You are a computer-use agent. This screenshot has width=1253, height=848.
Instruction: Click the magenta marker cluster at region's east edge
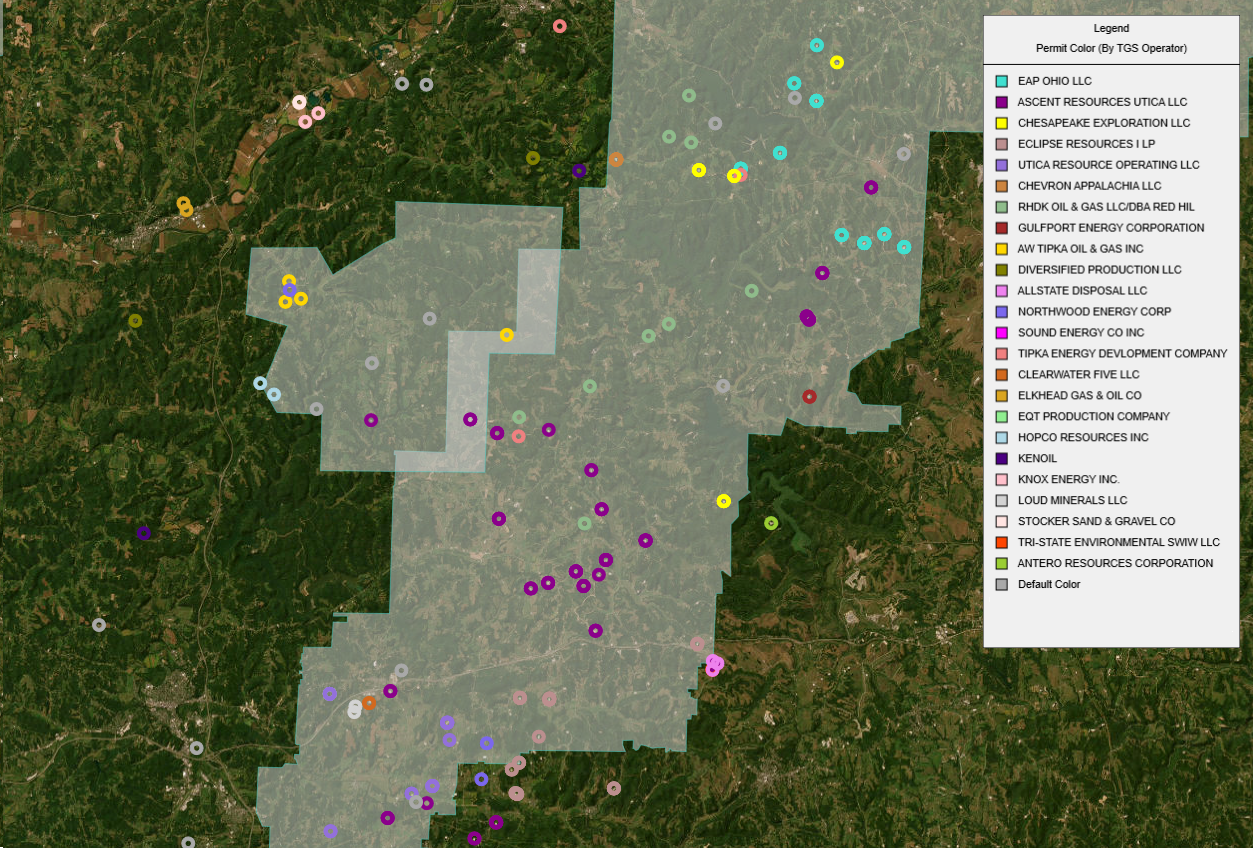714,664
